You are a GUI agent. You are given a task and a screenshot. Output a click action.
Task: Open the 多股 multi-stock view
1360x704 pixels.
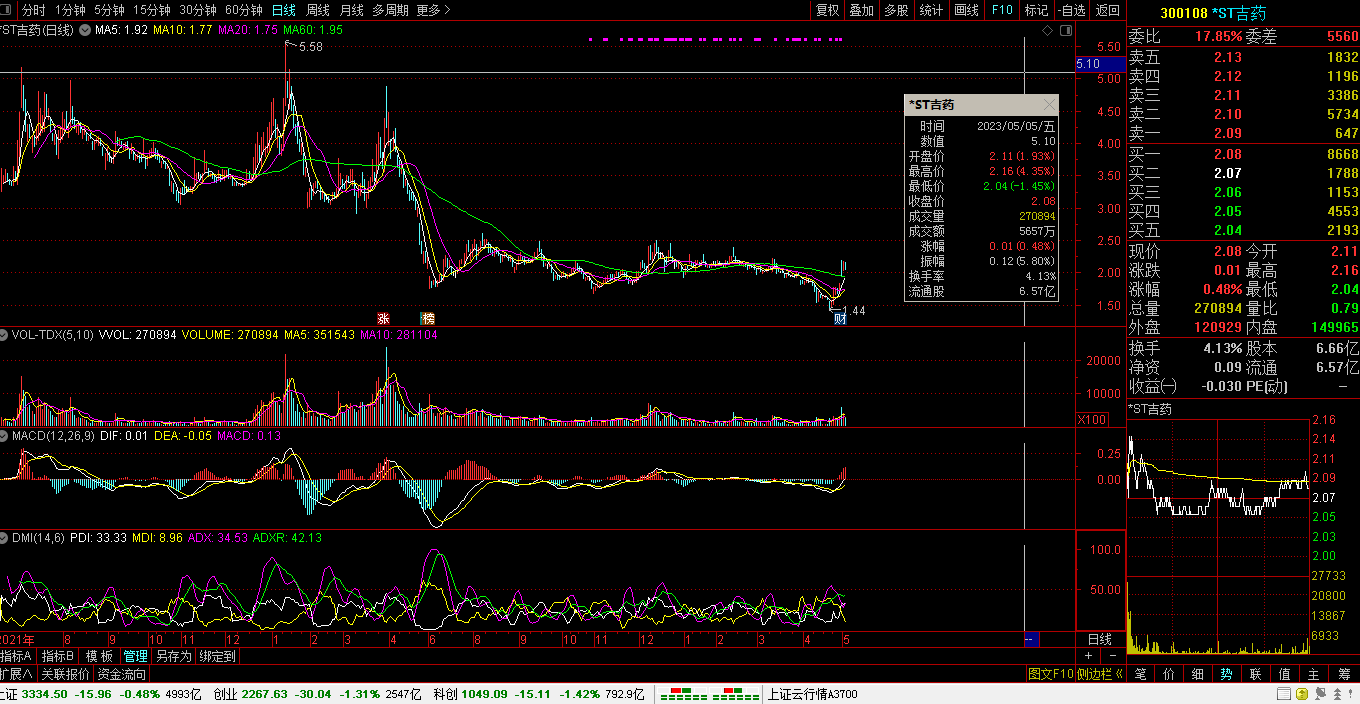pos(896,10)
